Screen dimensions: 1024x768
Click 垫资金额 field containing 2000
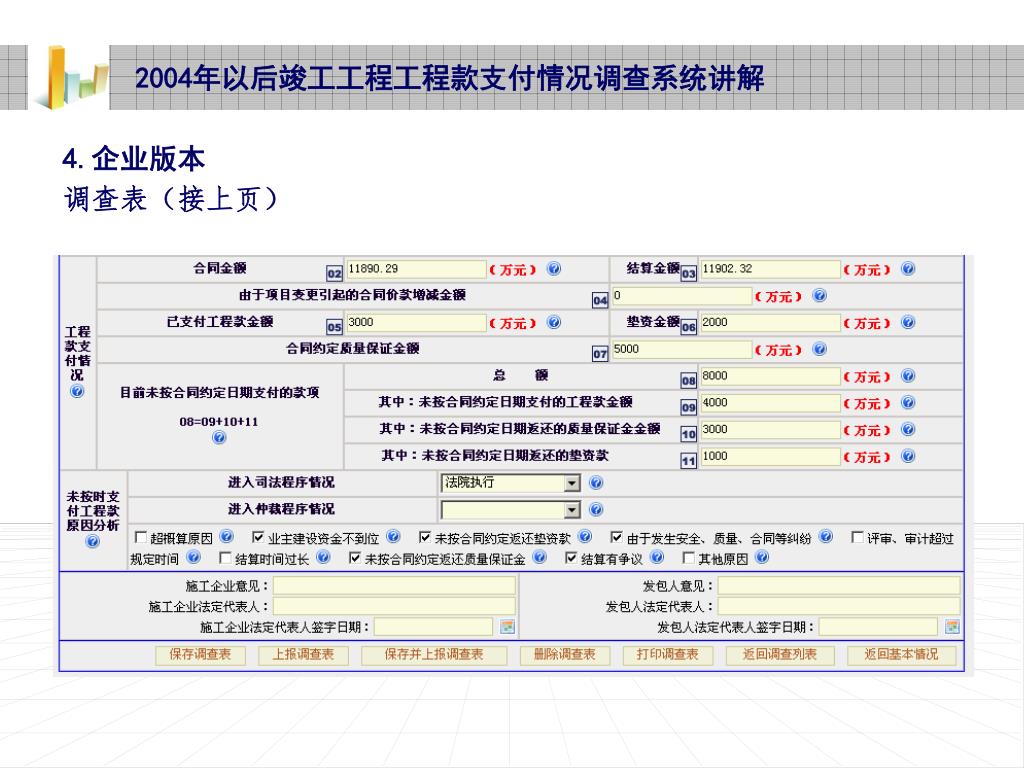770,323
